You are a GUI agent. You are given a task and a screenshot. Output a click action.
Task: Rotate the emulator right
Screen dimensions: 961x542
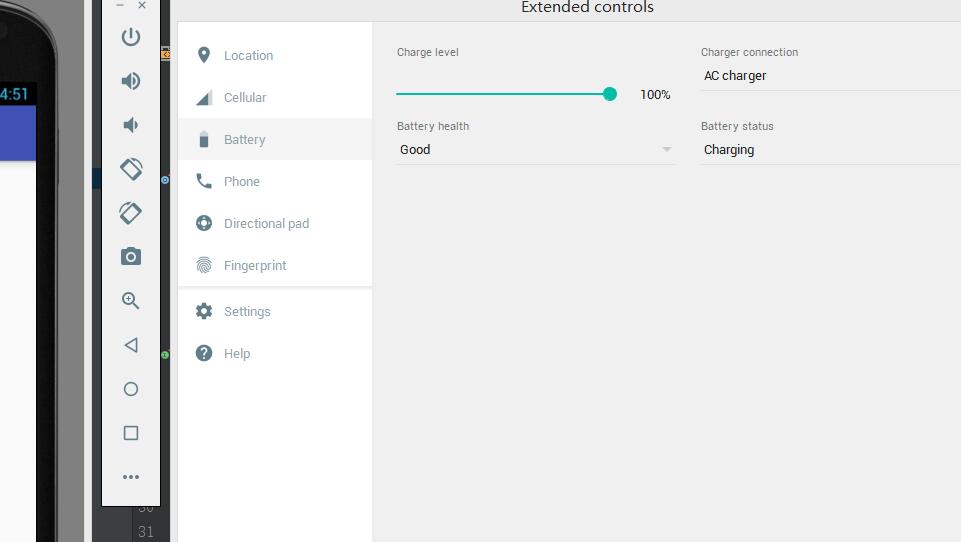point(131,213)
